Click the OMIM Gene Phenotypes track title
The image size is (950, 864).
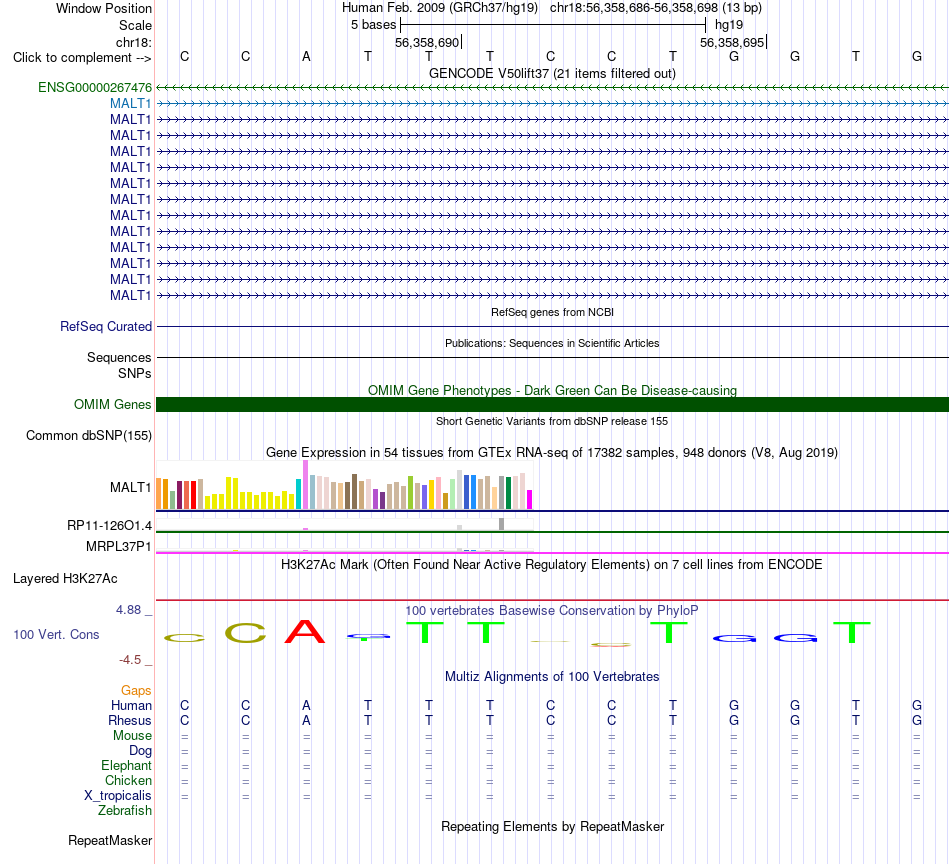pos(552,390)
